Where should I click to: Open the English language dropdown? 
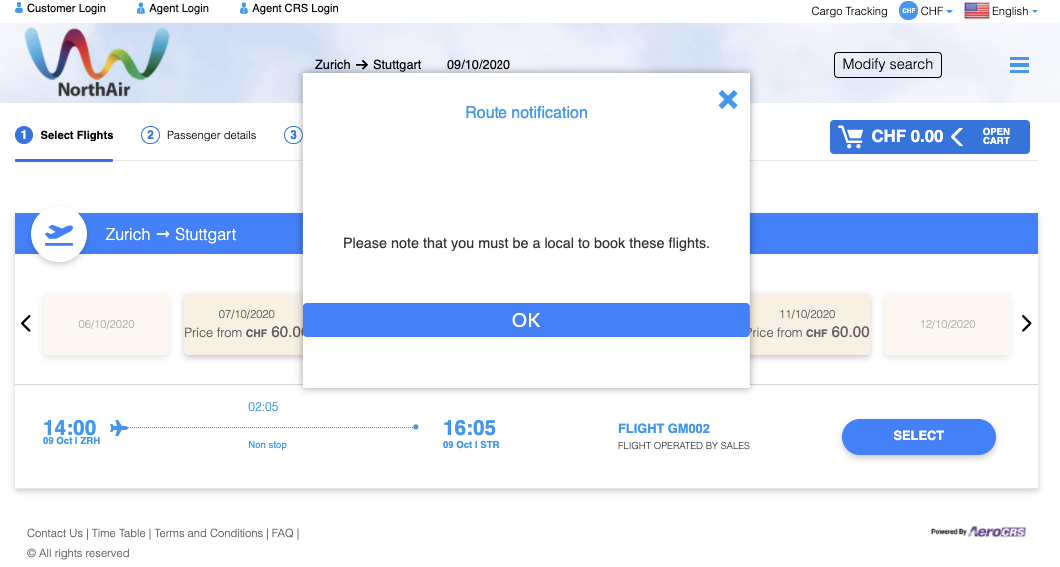pyautogui.click(x=1014, y=11)
